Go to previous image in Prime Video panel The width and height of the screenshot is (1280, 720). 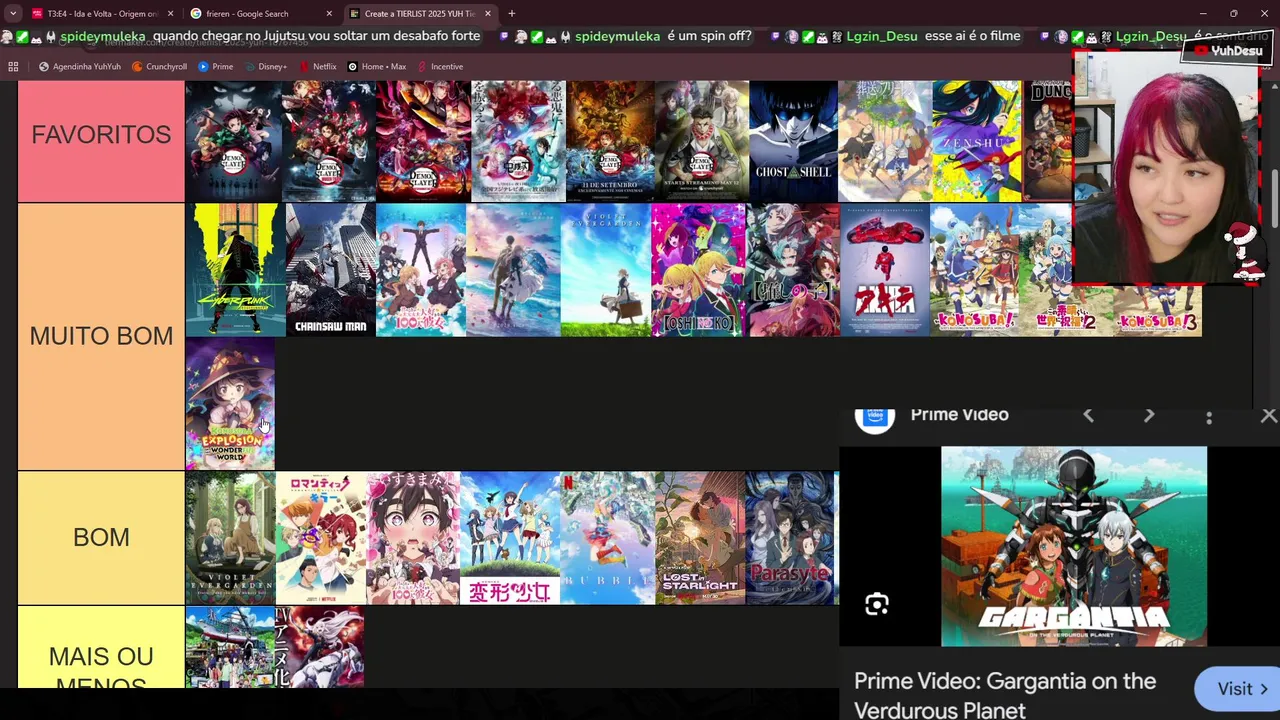1088,415
